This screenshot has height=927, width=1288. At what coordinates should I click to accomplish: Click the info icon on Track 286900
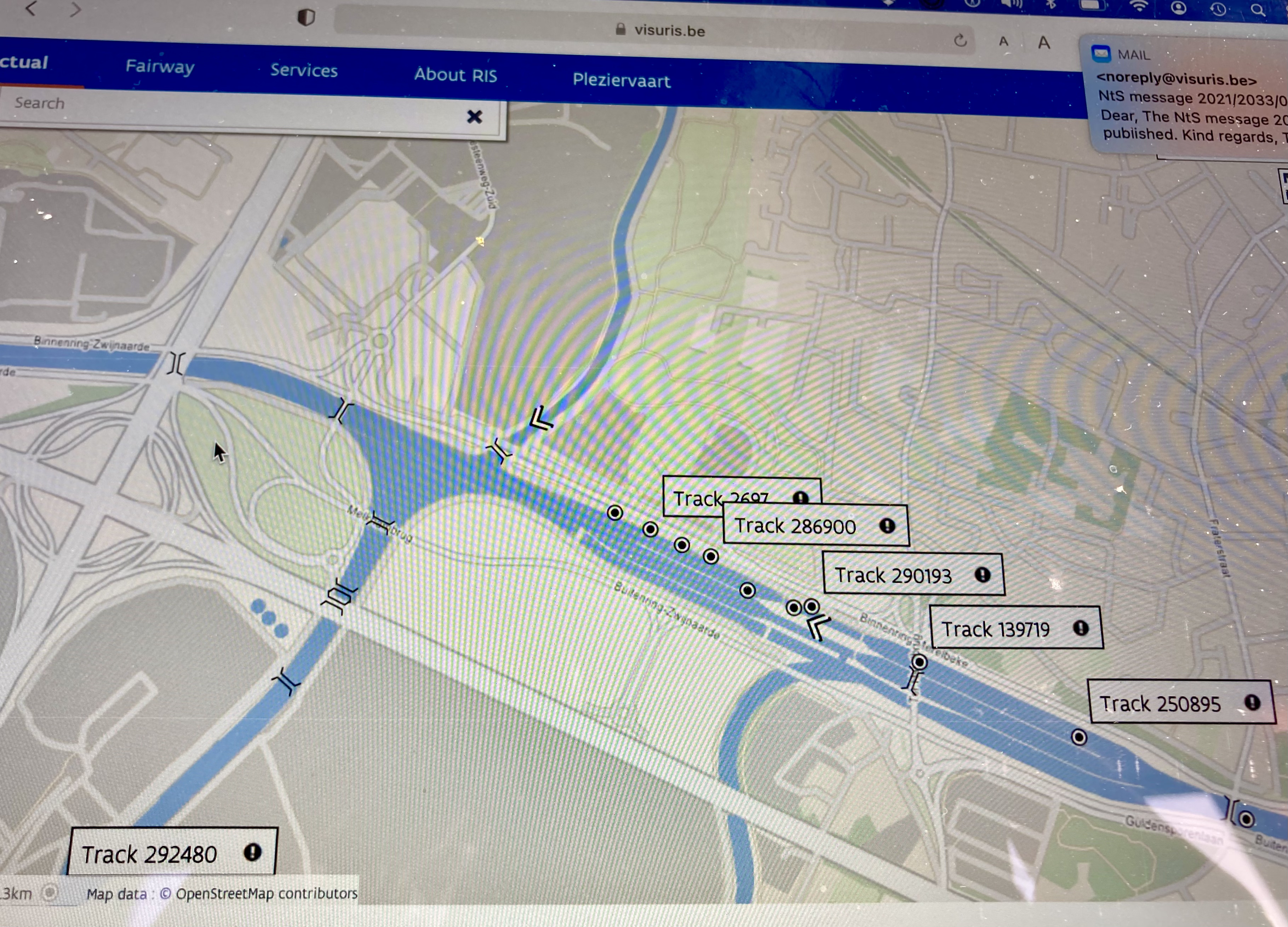click(x=887, y=526)
